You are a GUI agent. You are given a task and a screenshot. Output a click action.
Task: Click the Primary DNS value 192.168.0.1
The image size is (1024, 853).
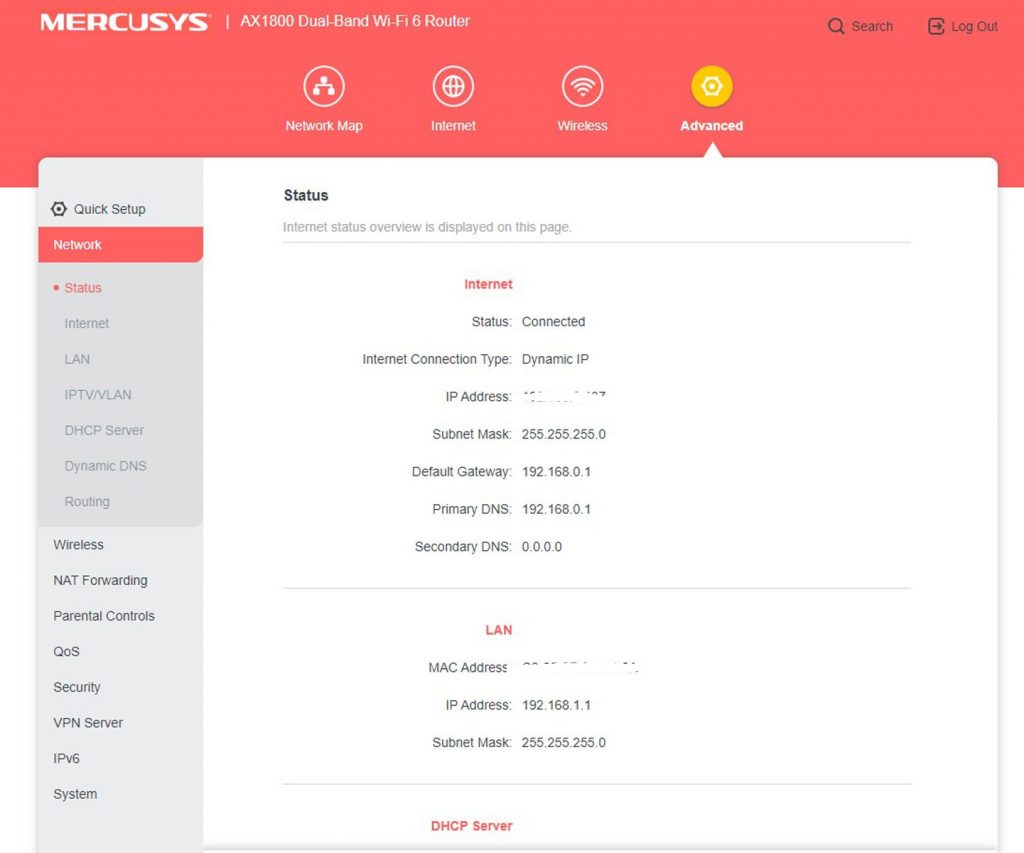pyautogui.click(x=556, y=509)
